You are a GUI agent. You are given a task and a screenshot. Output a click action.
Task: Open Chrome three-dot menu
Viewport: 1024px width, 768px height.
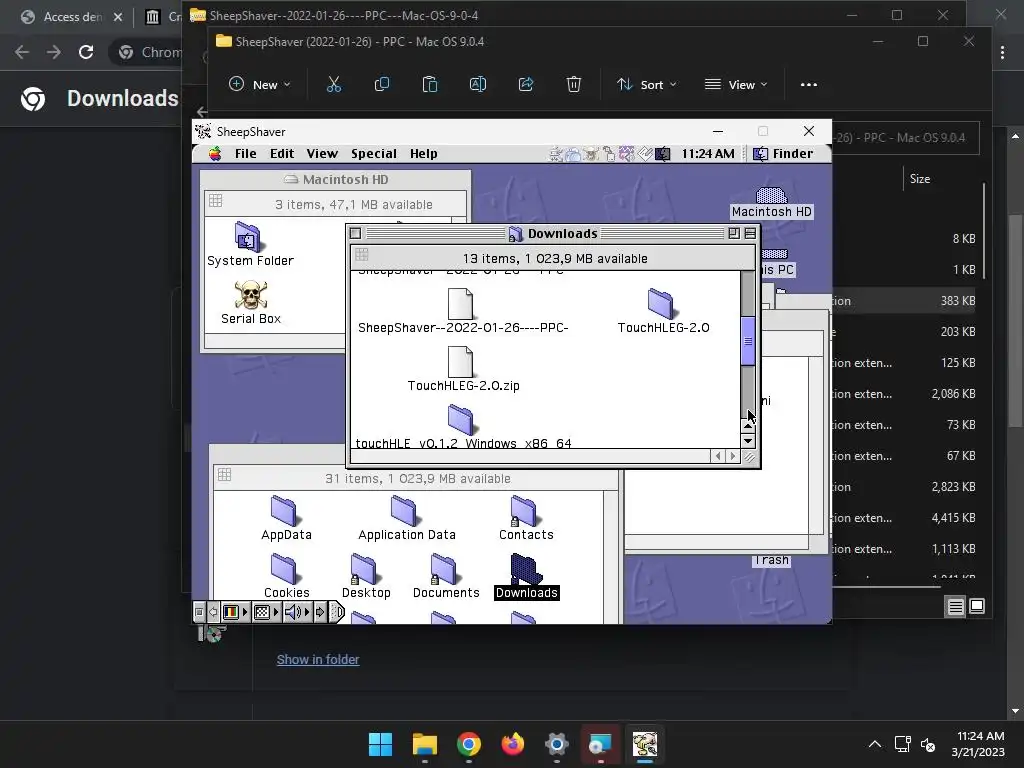[x=1002, y=52]
